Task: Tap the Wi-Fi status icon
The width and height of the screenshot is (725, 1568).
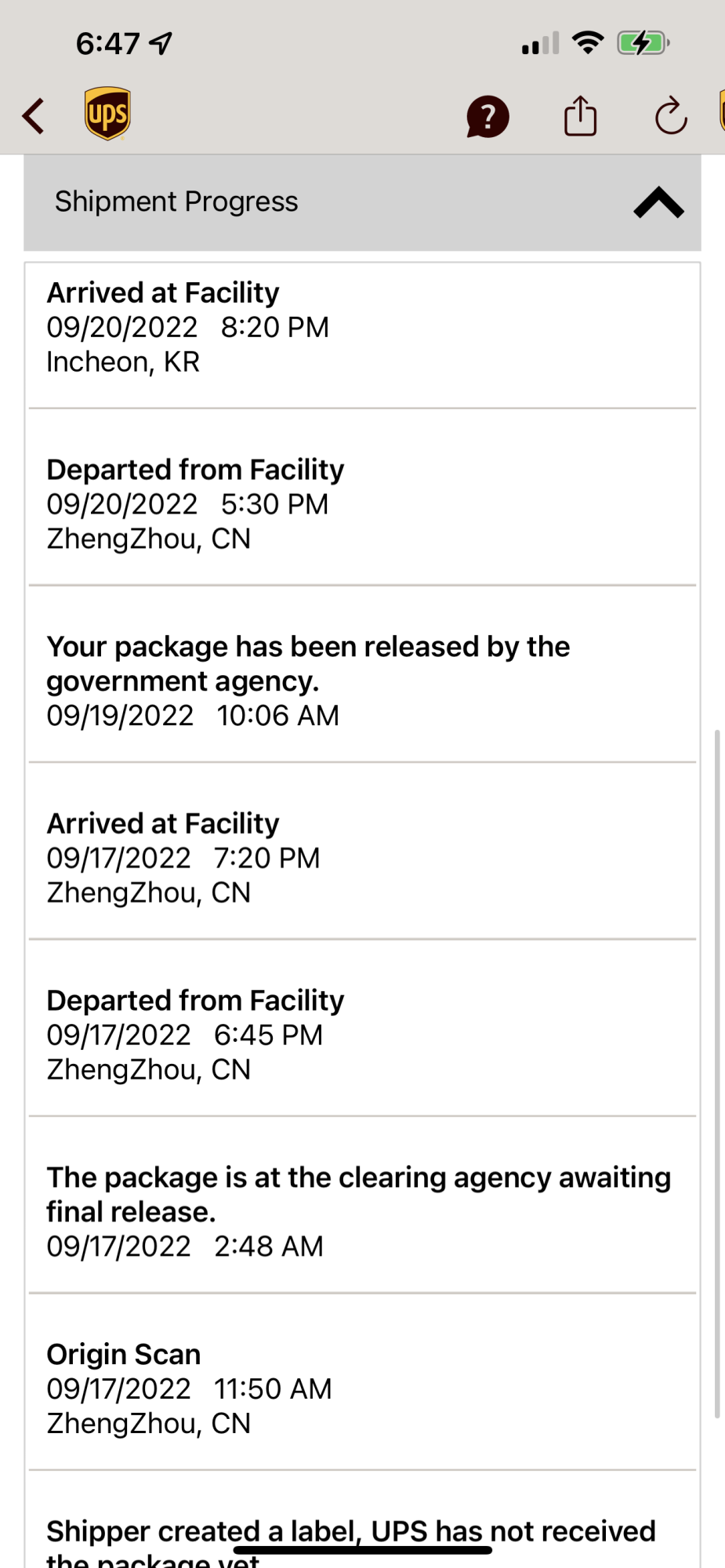Action: click(588, 42)
